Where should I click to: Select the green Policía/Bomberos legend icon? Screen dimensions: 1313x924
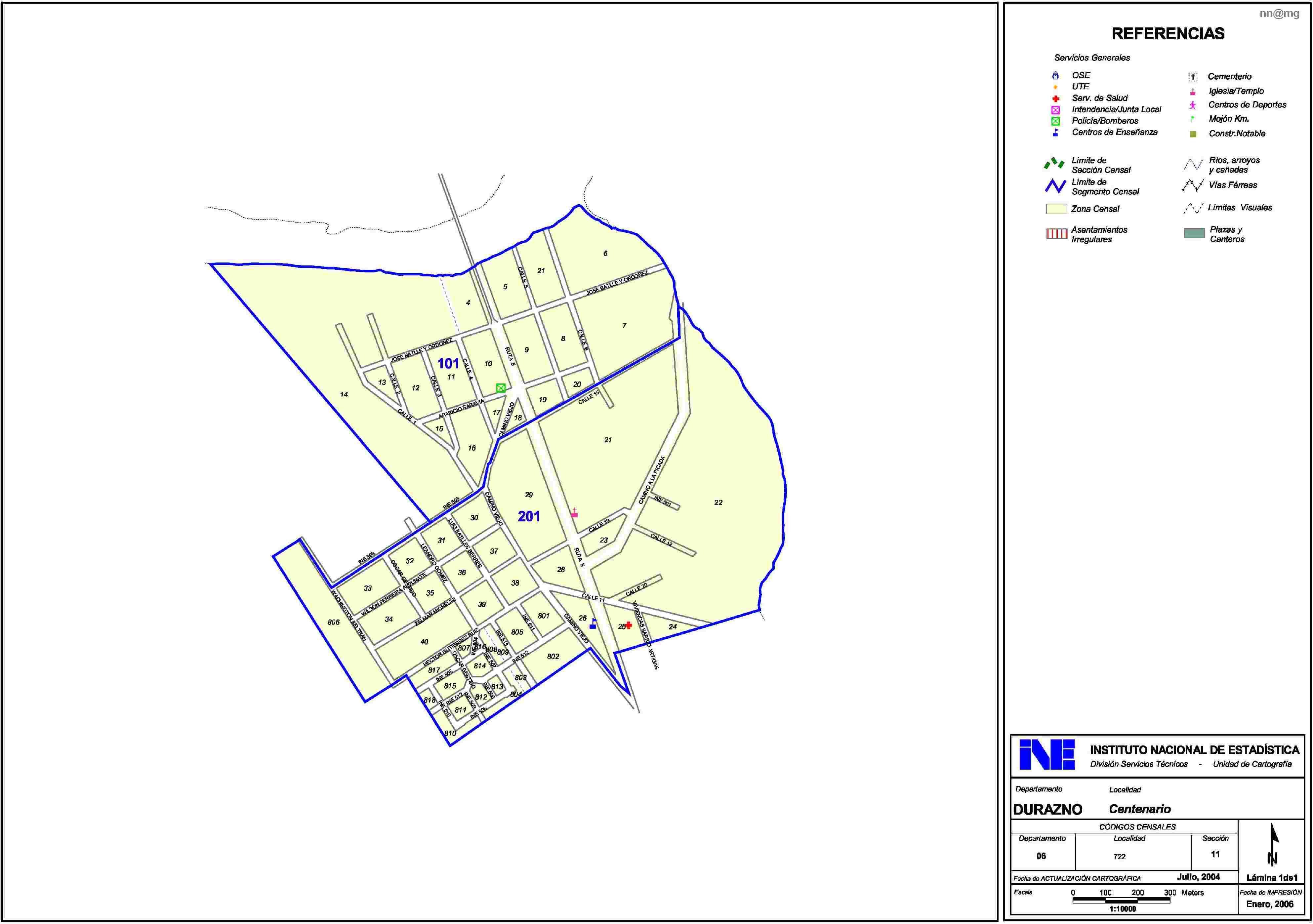(x=1056, y=121)
